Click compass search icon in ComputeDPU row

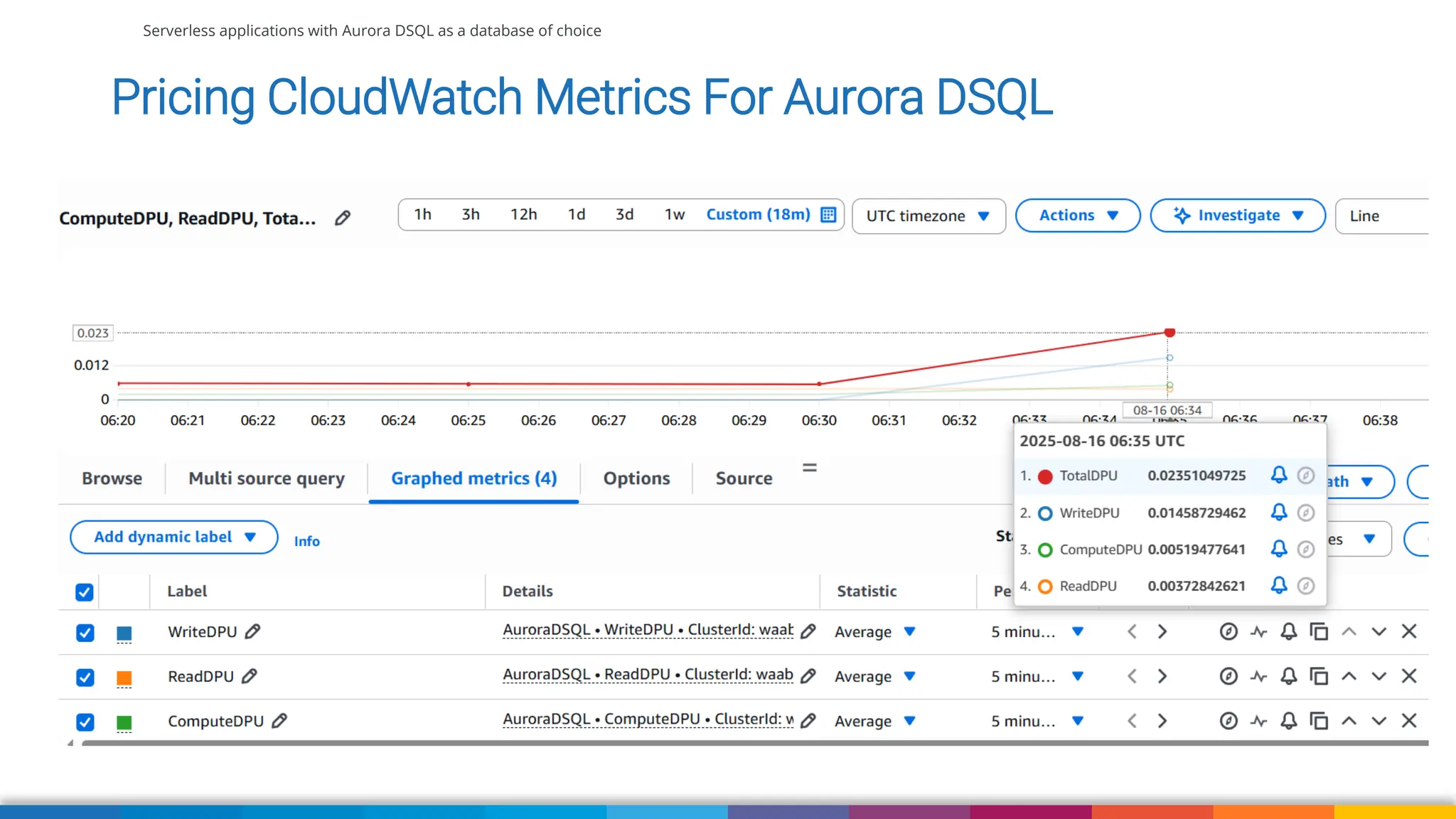pos(1228,721)
